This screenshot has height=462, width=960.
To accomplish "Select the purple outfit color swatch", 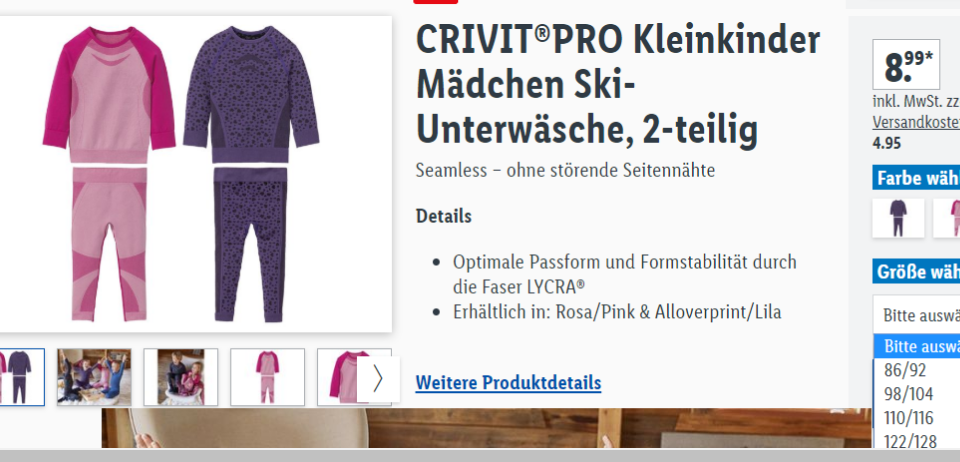I will tap(898, 218).
